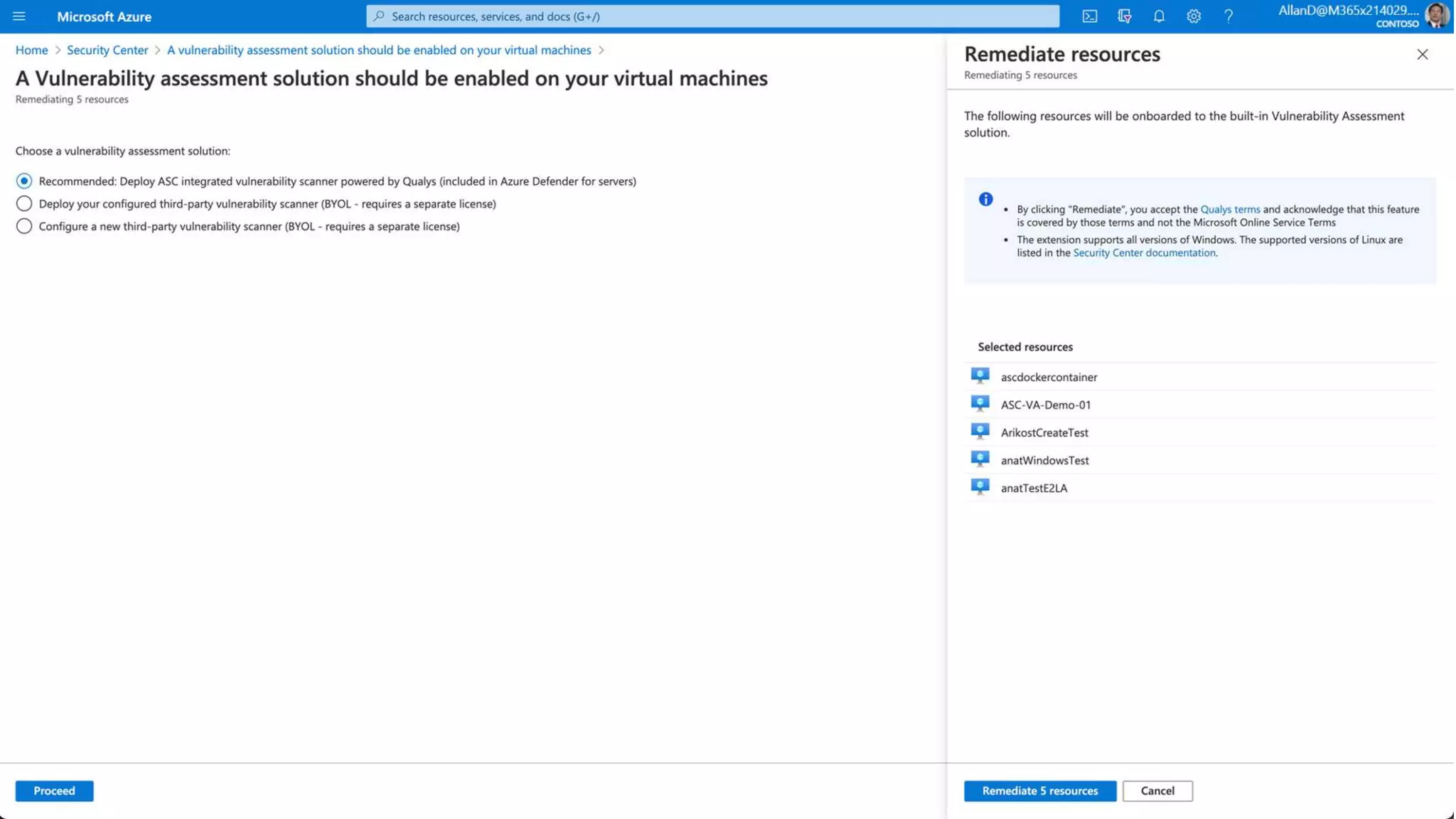1456x819 pixels.
Task: Close the Remediate resources panel
Action: coord(1423,55)
